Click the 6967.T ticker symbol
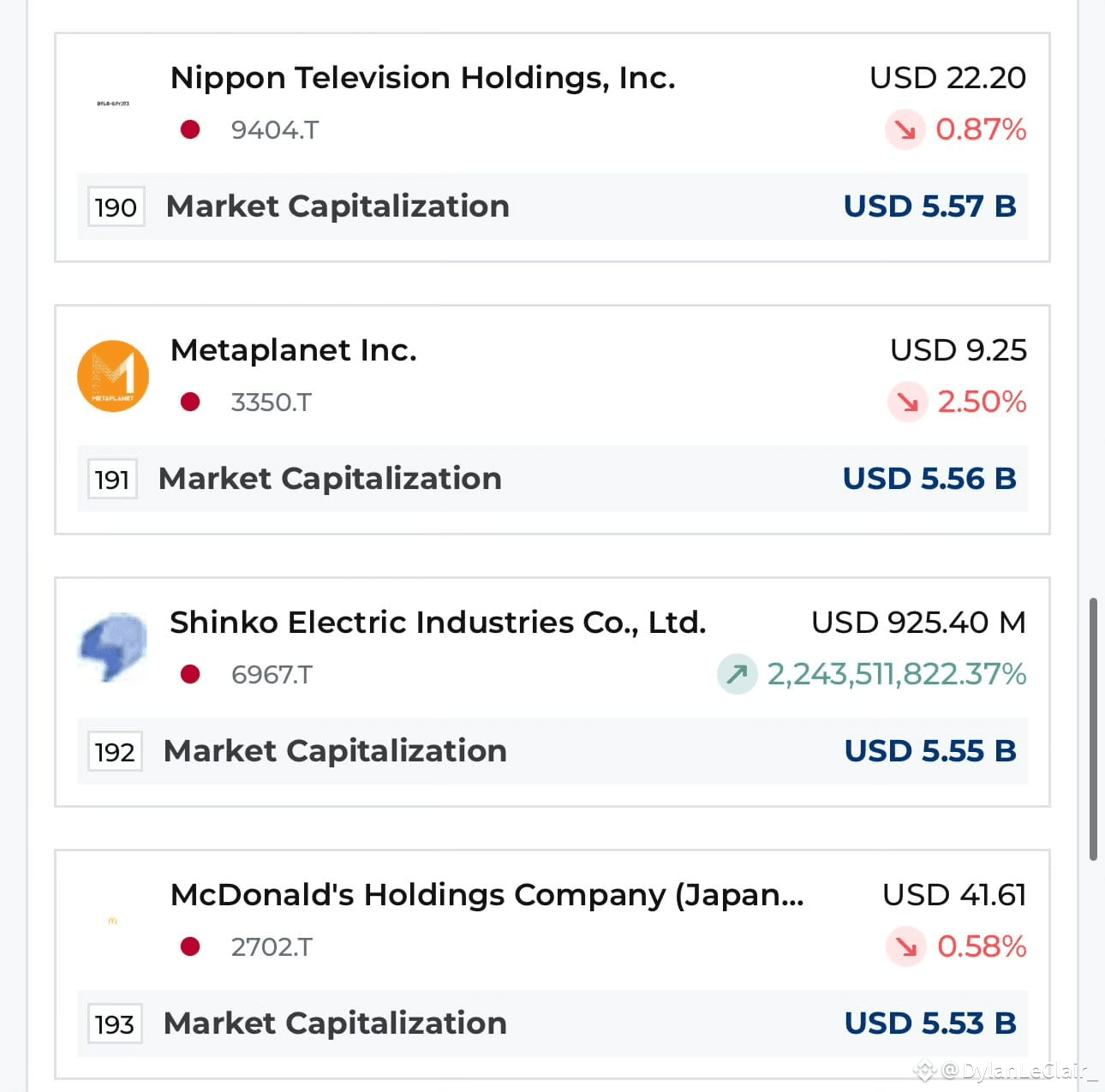Viewport: 1105px width, 1092px height. coord(272,674)
